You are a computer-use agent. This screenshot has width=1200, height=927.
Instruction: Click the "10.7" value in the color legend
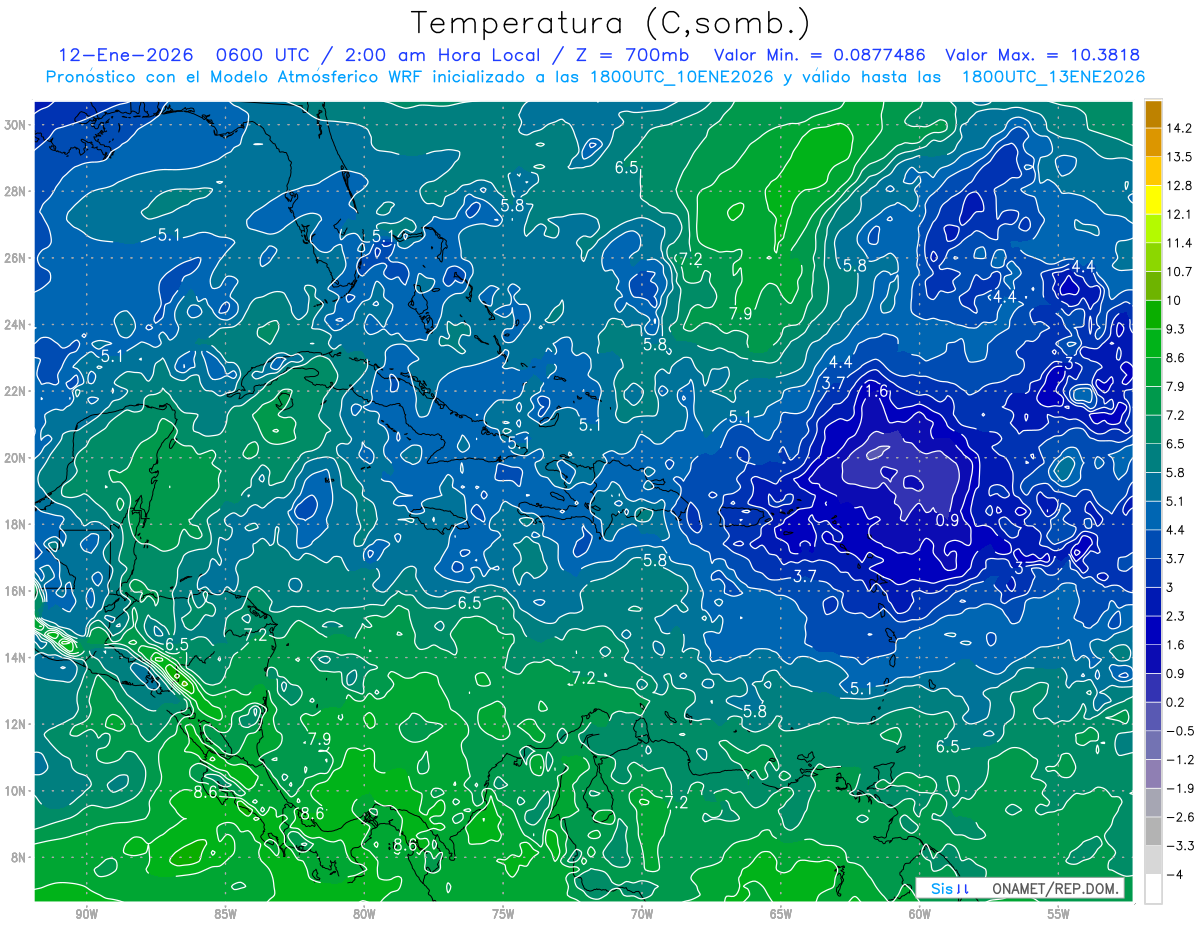pos(1180,272)
